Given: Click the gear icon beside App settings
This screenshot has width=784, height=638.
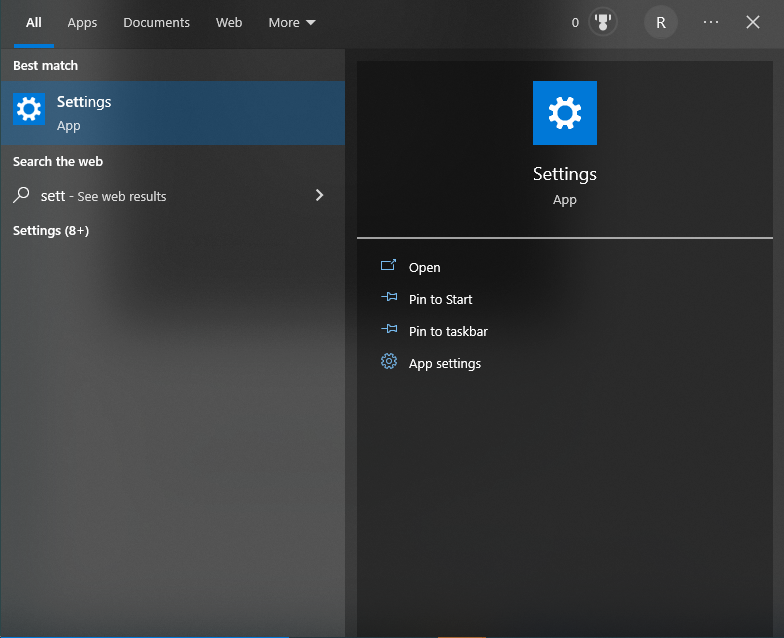Looking at the screenshot, I should click(389, 361).
